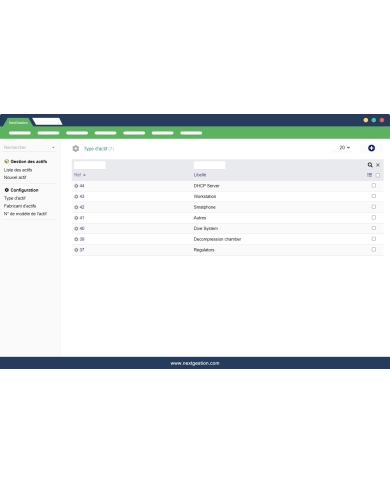
Task: Click the gear icon beside row 43
Action: click(x=76, y=197)
